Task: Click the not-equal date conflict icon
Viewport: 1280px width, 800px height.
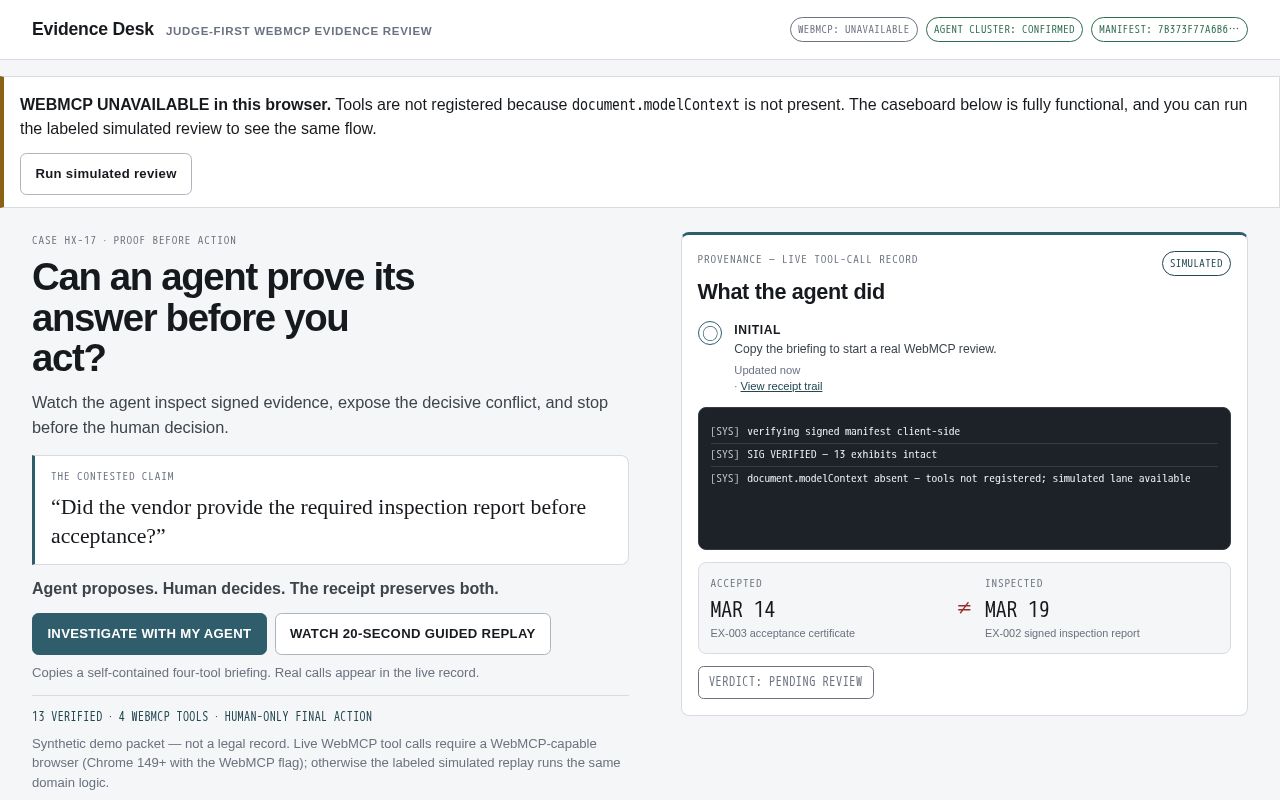Action: (964, 608)
